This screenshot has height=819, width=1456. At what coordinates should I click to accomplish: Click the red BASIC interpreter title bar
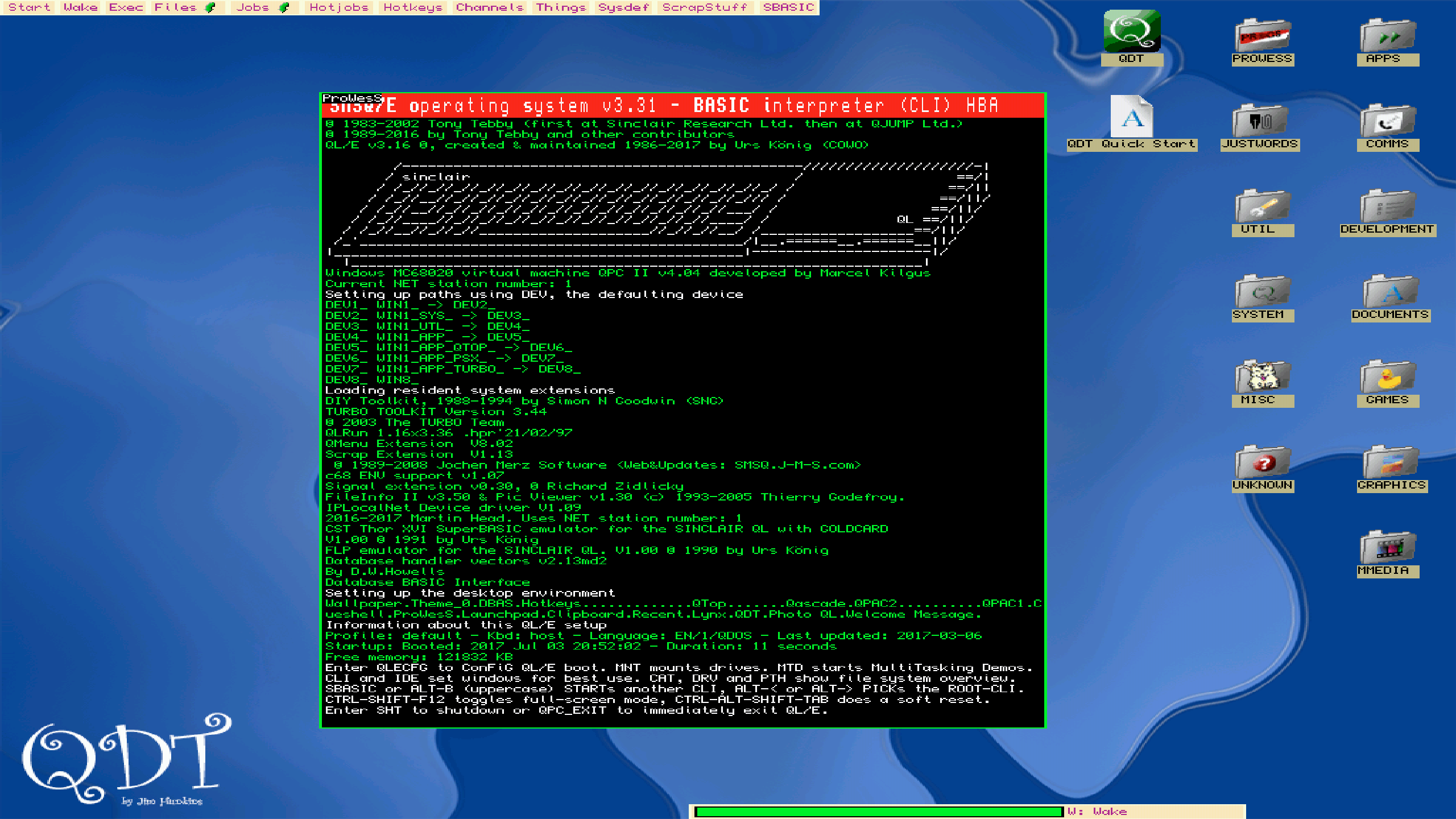point(682,106)
